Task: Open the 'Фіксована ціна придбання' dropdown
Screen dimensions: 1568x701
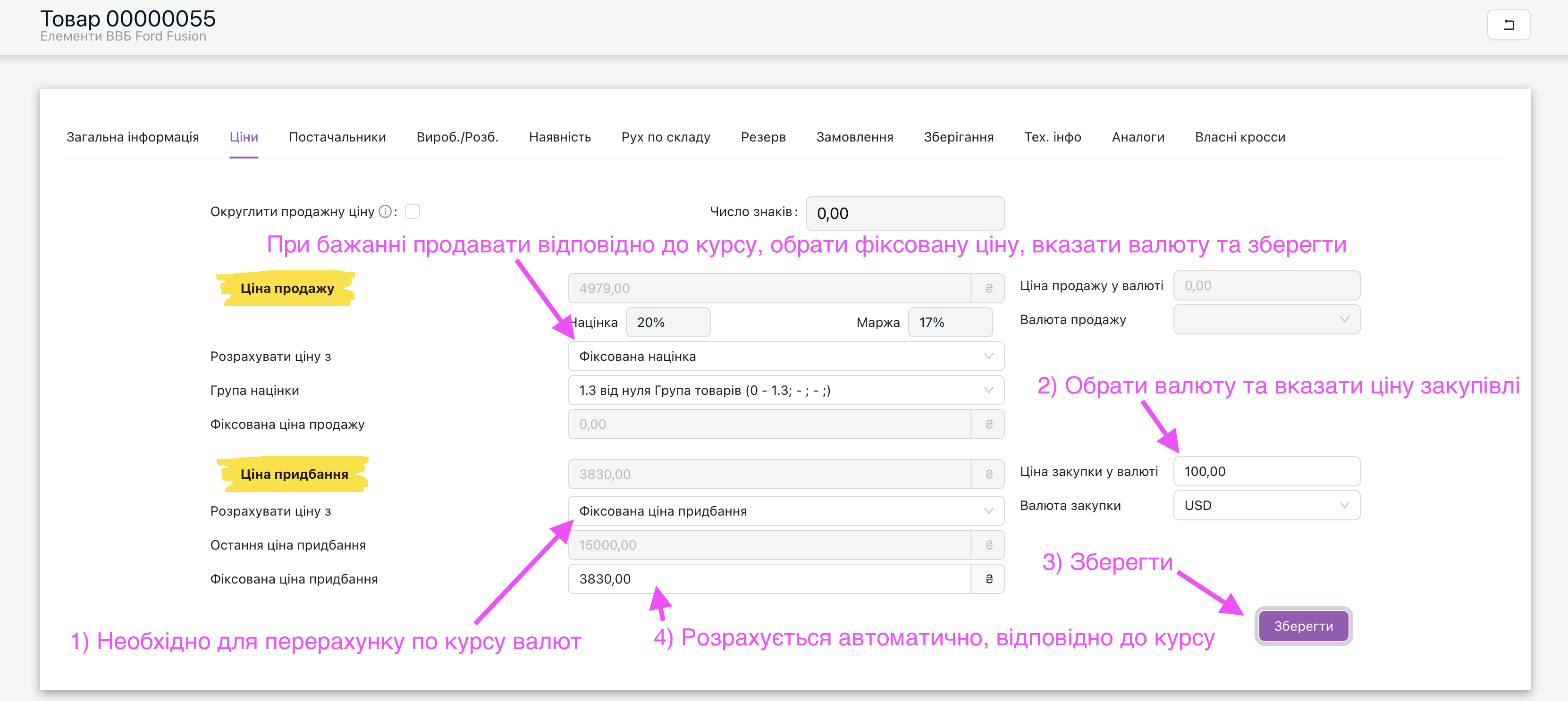Action: [x=785, y=511]
